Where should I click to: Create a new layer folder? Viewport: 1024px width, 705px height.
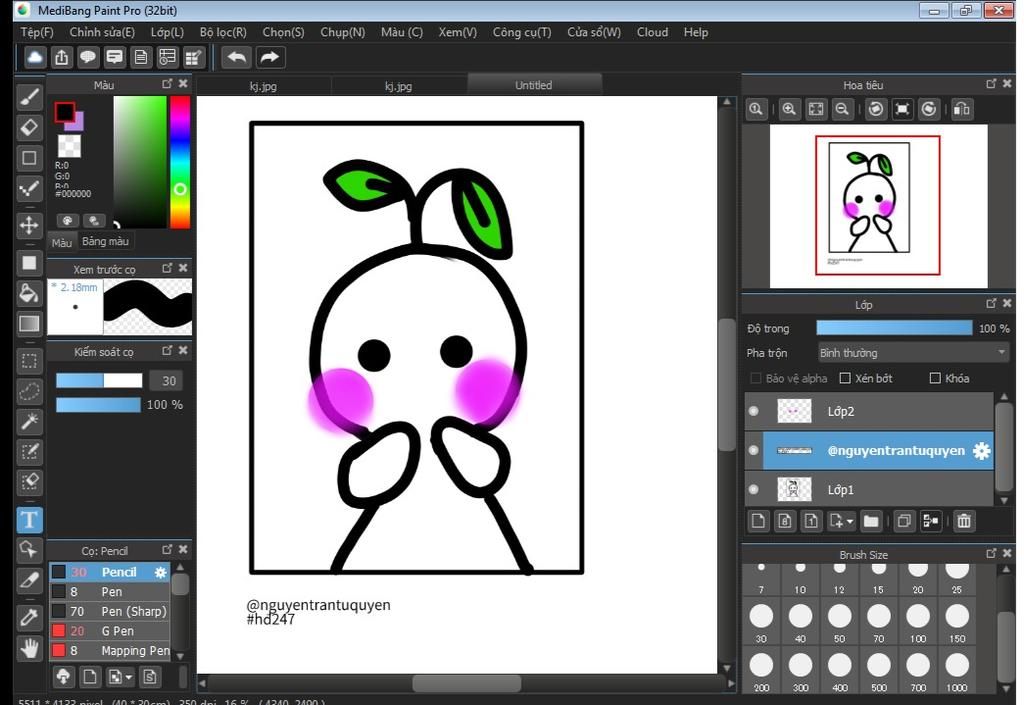coord(871,521)
